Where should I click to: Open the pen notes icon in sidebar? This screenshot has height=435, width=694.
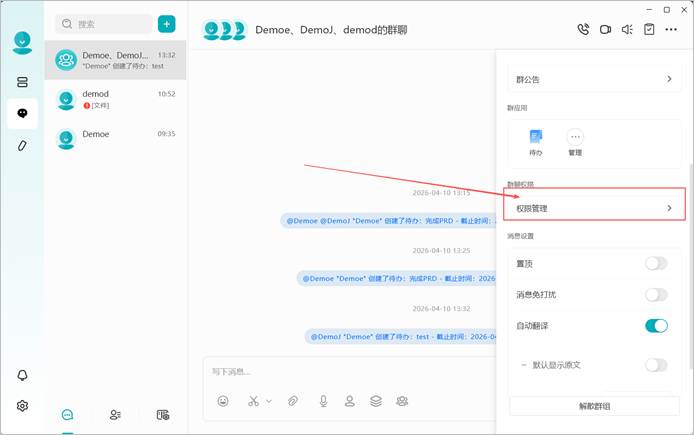pos(22,146)
